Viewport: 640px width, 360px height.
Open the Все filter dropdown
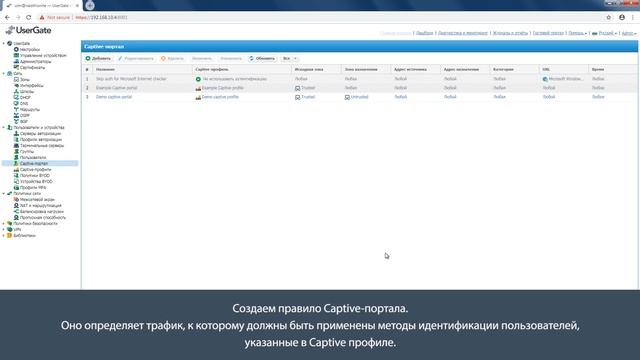290,58
